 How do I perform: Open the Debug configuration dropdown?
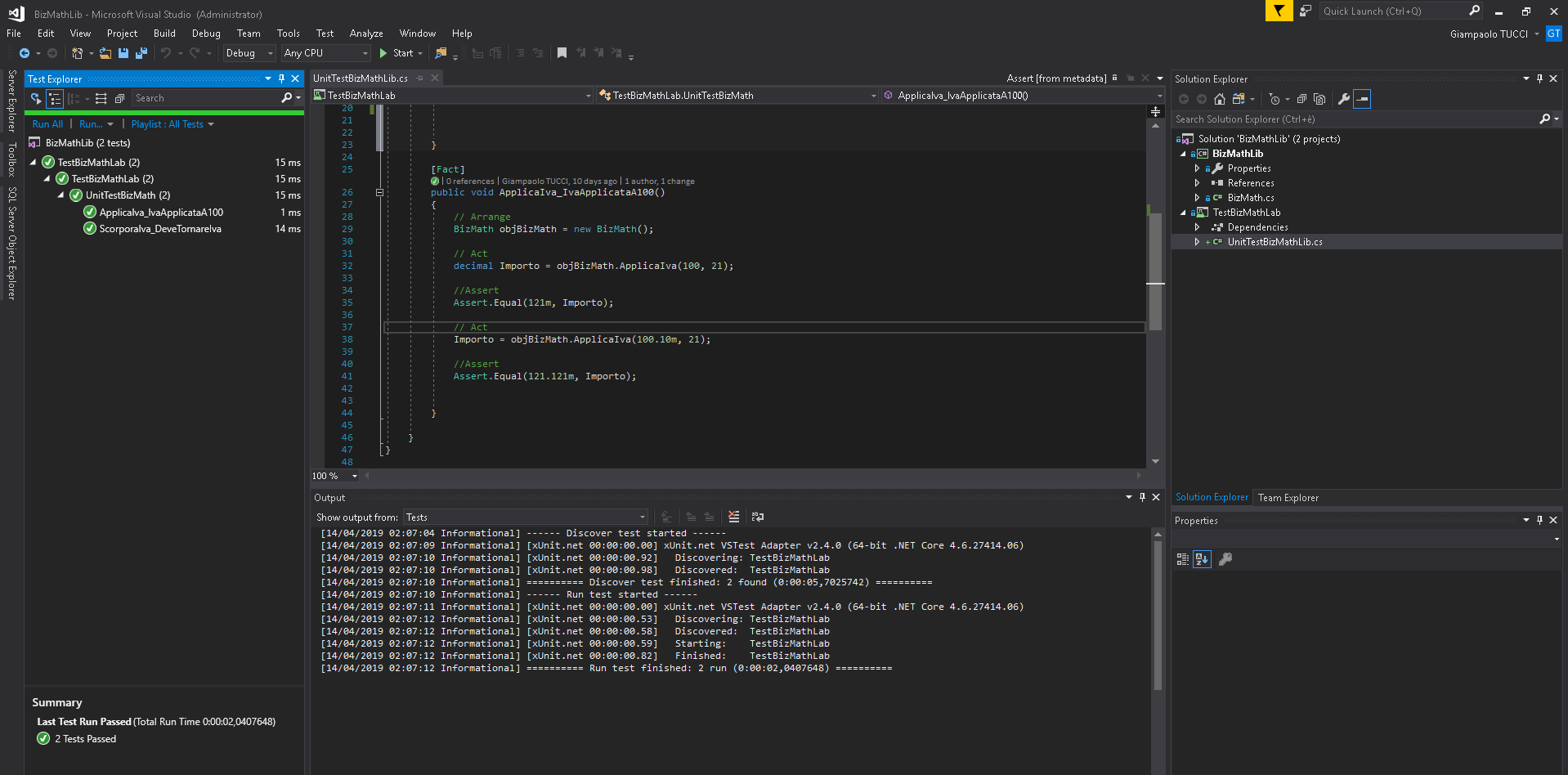pyautogui.click(x=249, y=53)
